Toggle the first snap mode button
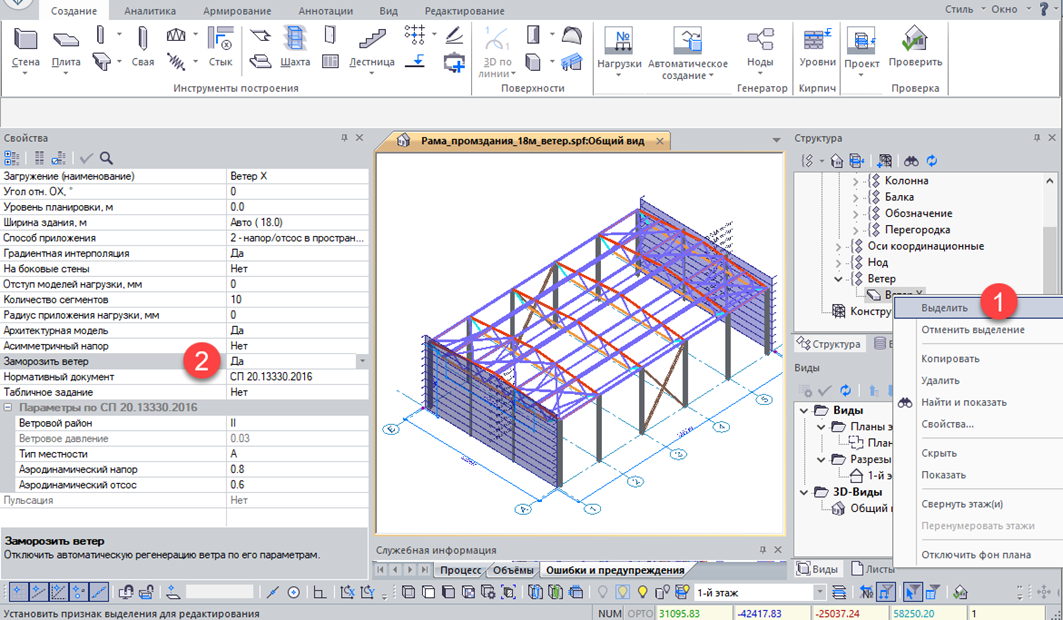The image size is (1063, 620). 18,592
